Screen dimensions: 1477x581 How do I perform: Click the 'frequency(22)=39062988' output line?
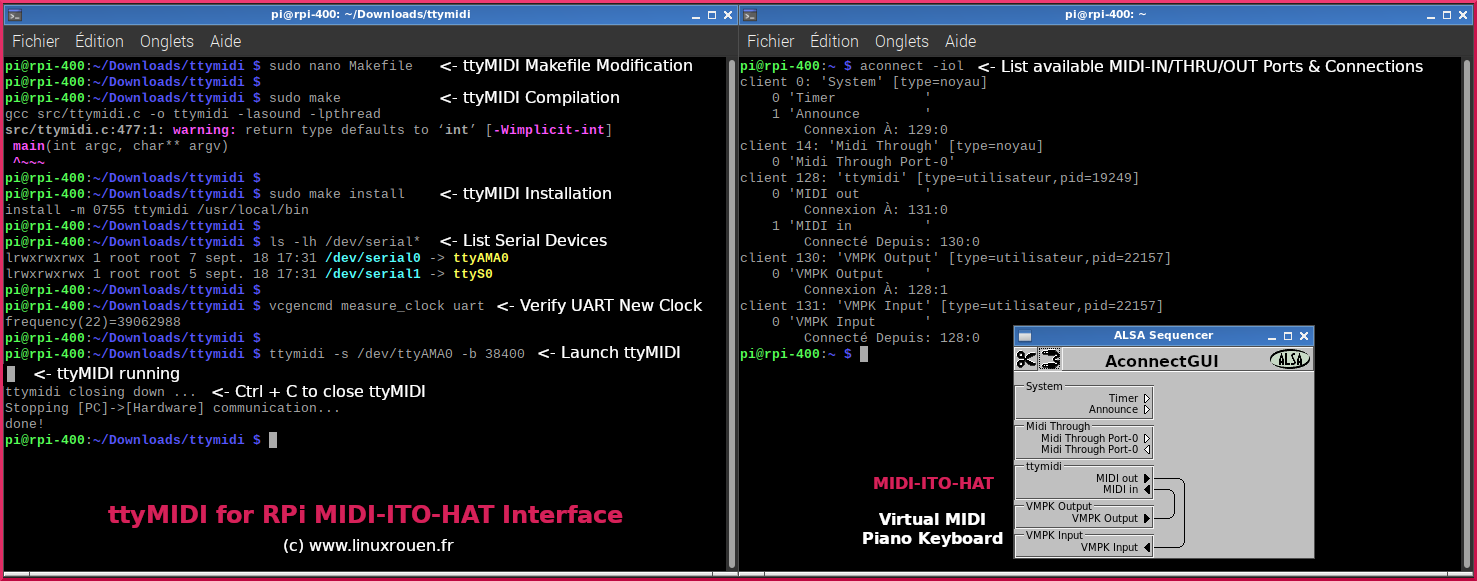pos(93,322)
